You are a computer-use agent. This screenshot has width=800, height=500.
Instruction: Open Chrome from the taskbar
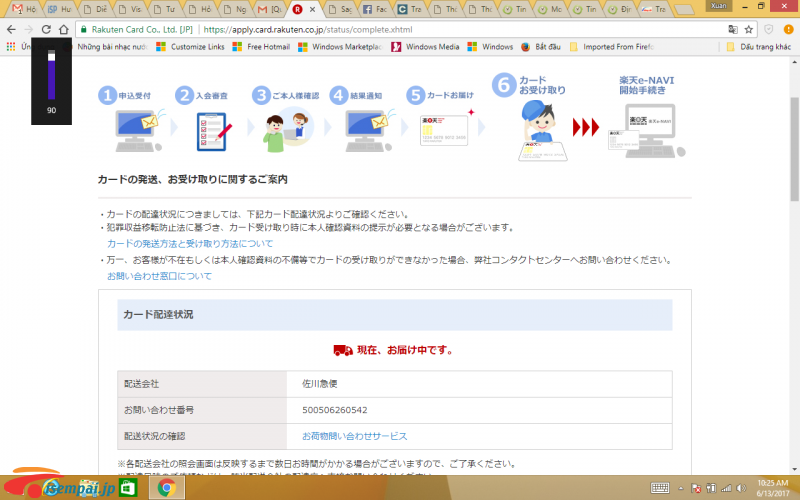pos(166,488)
